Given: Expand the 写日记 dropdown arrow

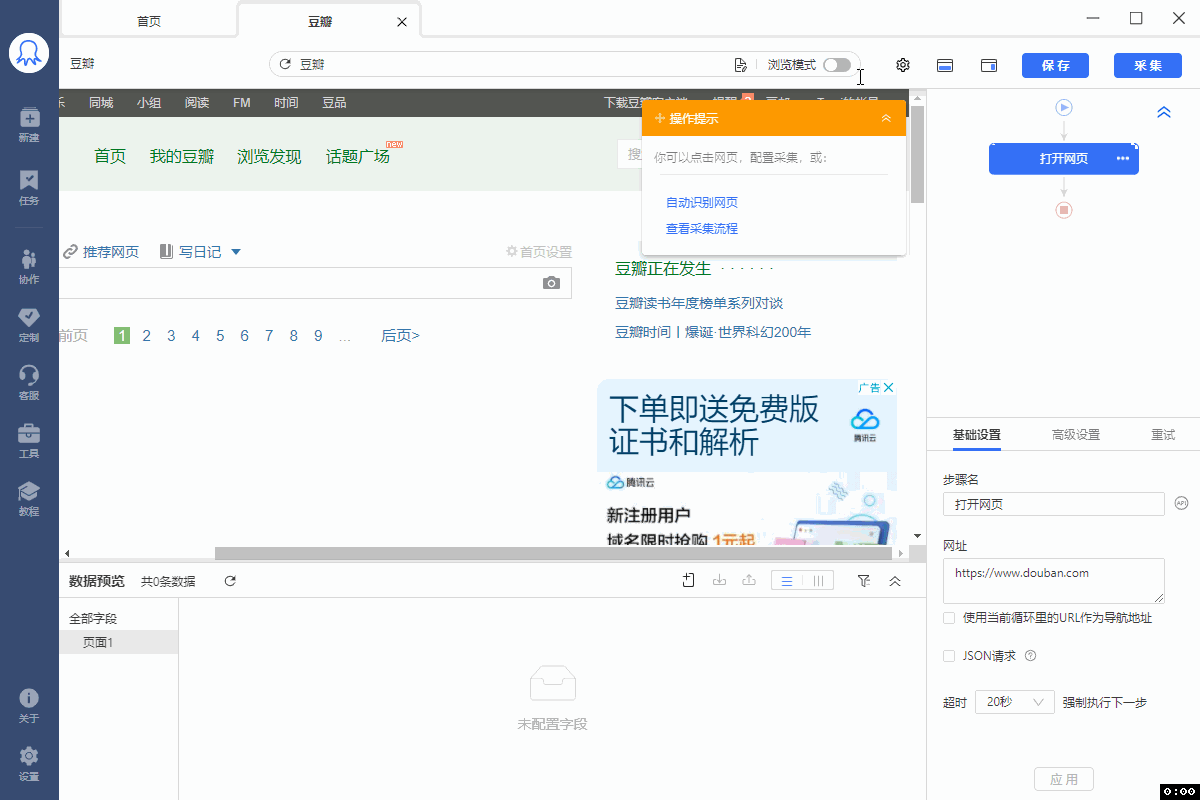Looking at the screenshot, I should [236, 252].
